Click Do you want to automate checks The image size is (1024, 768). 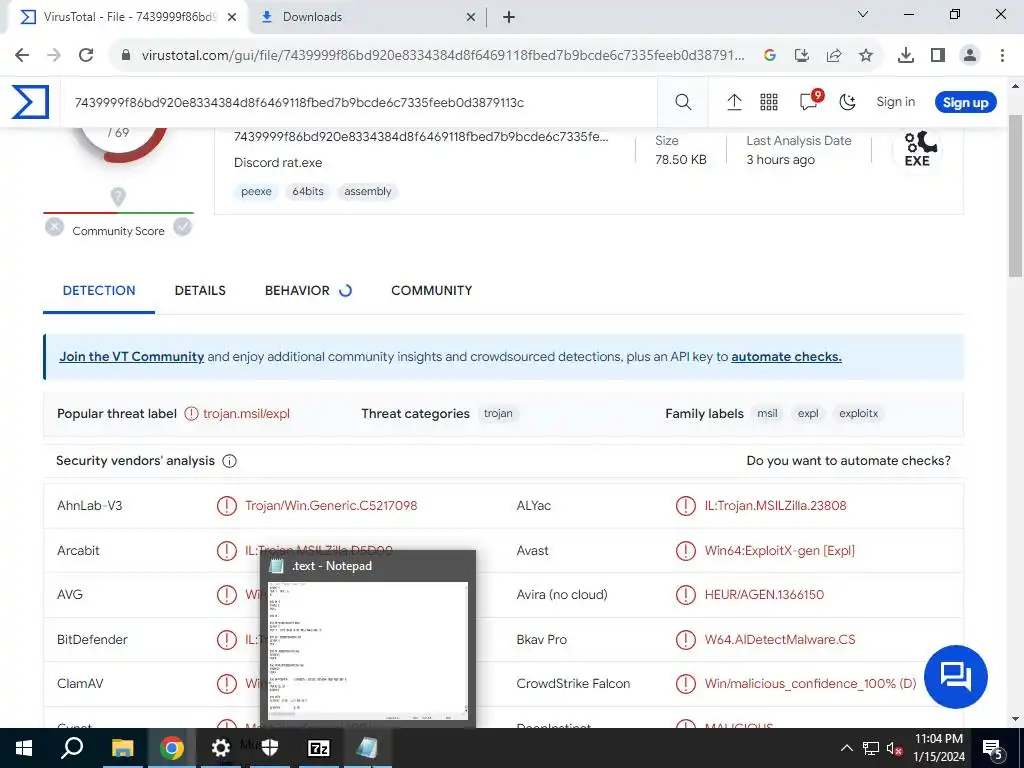point(848,461)
